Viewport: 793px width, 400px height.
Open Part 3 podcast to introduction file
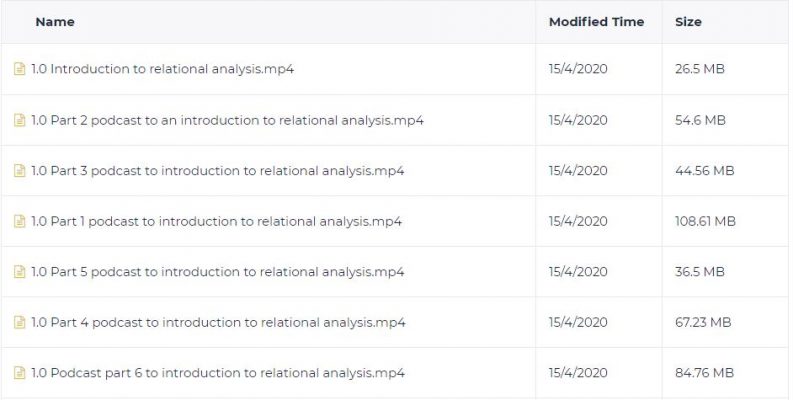coord(217,171)
